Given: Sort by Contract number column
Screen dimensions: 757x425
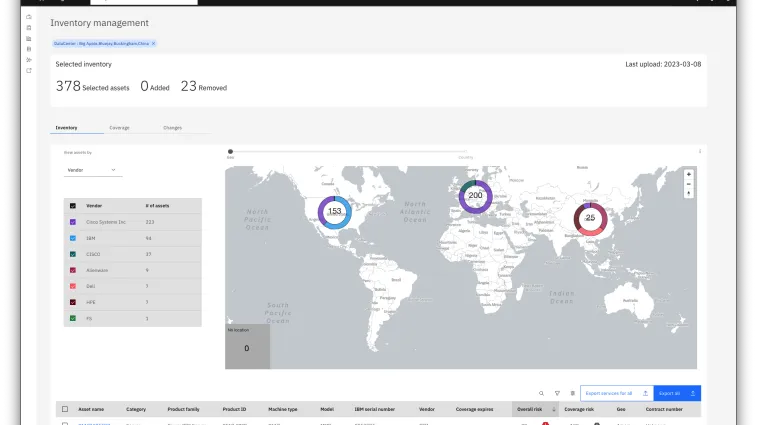Looking at the screenshot, I should tap(664, 409).
